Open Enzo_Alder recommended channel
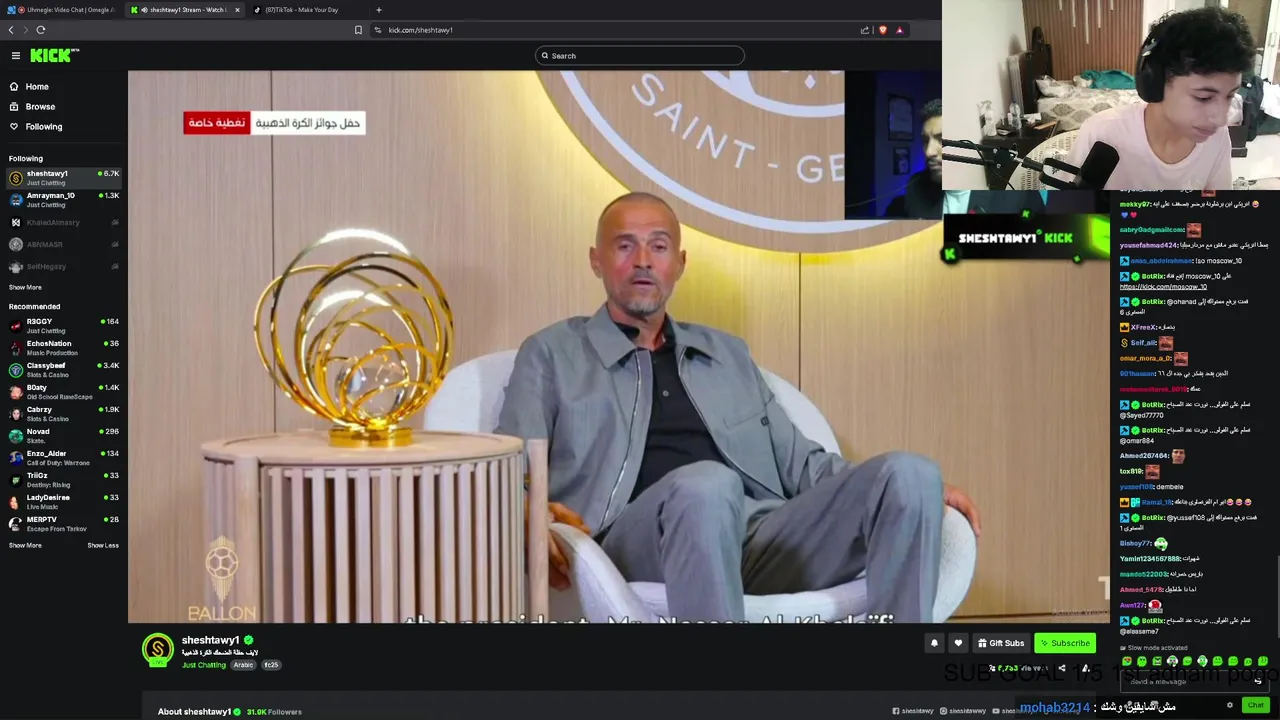 (64, 457)
